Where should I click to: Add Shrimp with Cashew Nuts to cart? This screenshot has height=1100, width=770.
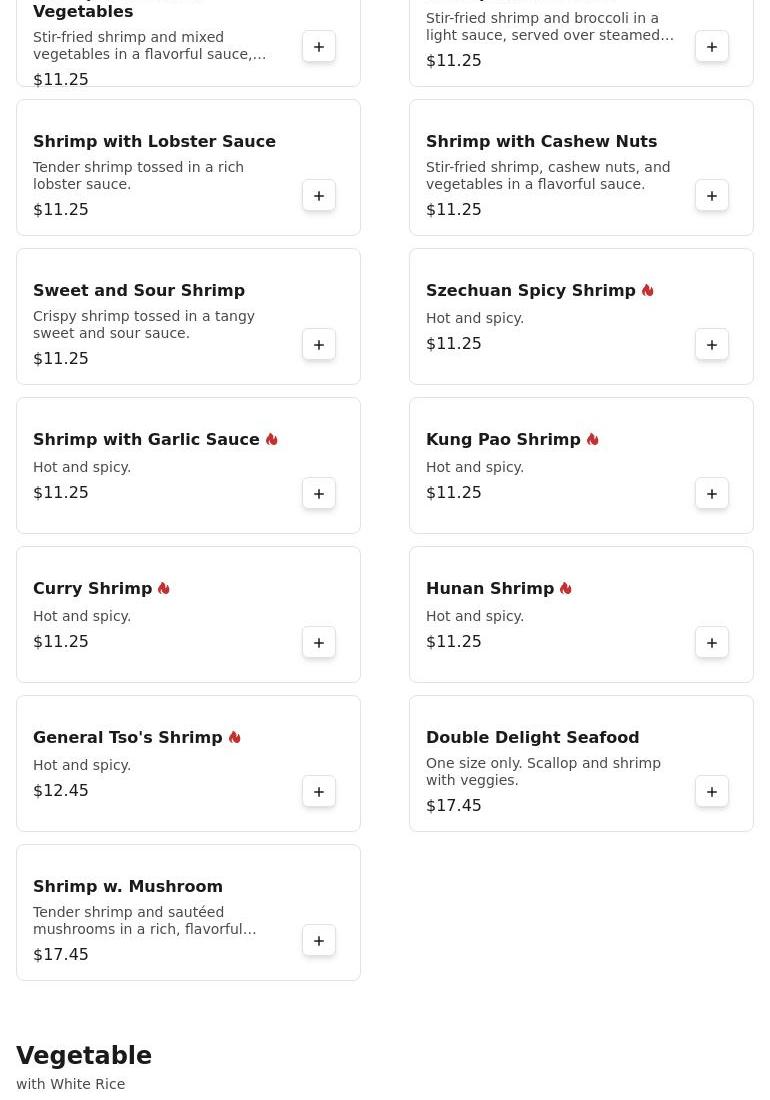(x=712, y=196)
